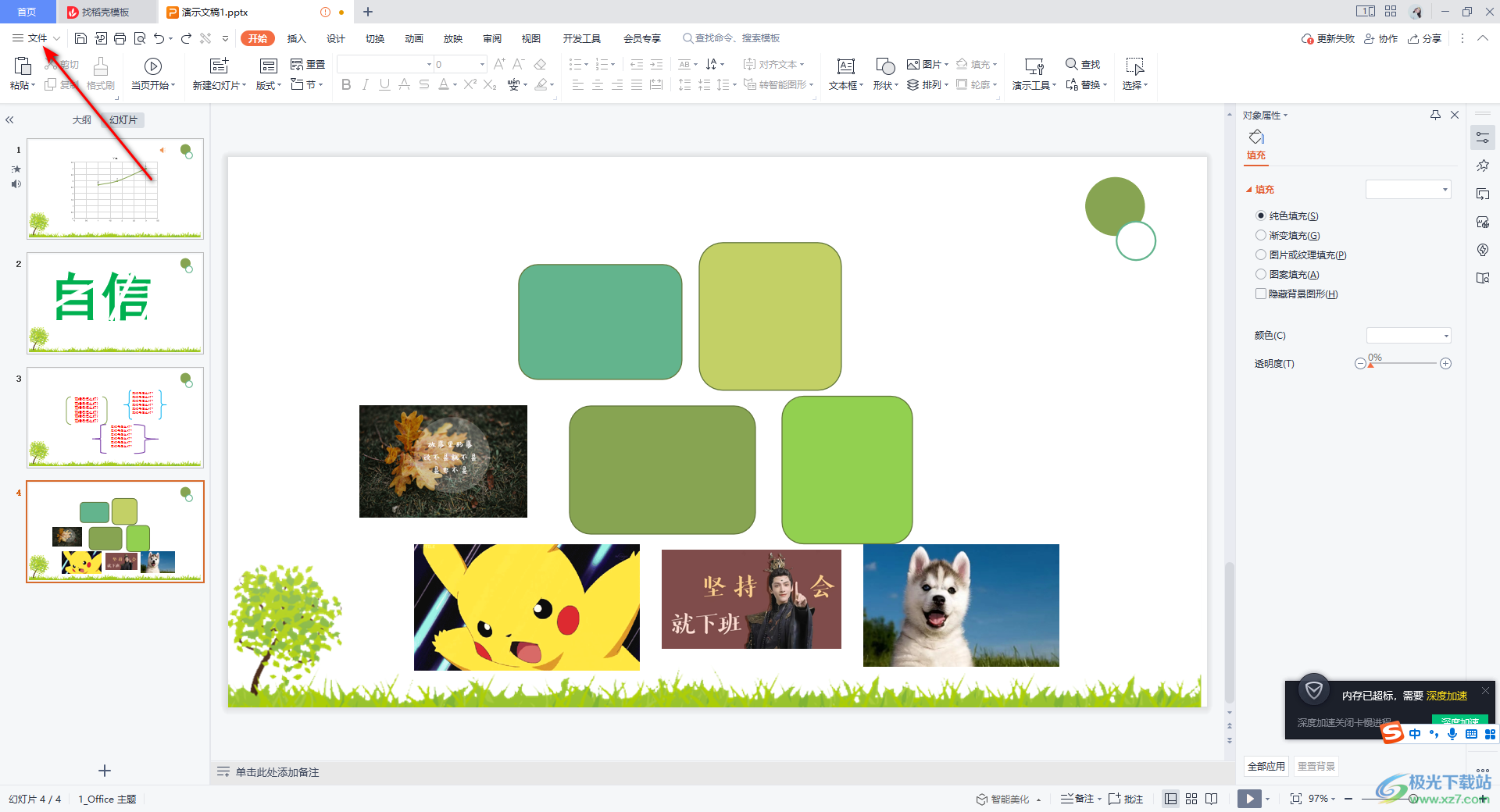Screen dimensions: 1500x812
Task: Open the Insert (插入) ribbon tab
Action: click(296, 38)
